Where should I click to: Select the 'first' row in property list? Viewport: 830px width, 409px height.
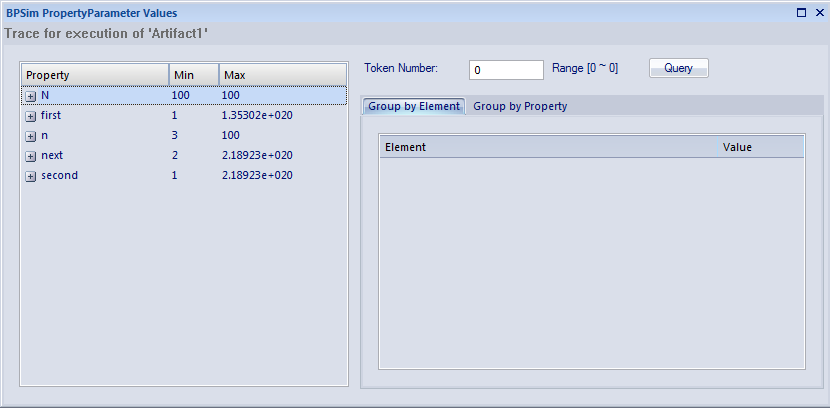(x=51, y=116)
